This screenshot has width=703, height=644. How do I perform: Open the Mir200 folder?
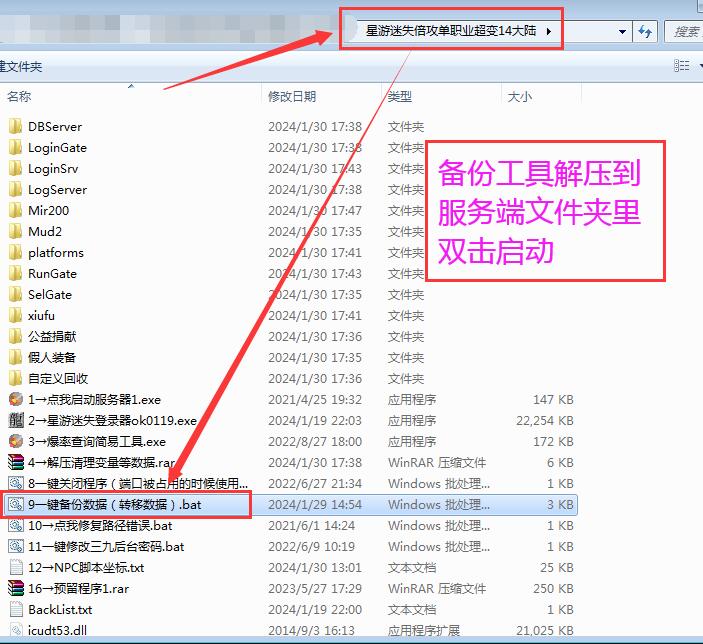point(48,211)
